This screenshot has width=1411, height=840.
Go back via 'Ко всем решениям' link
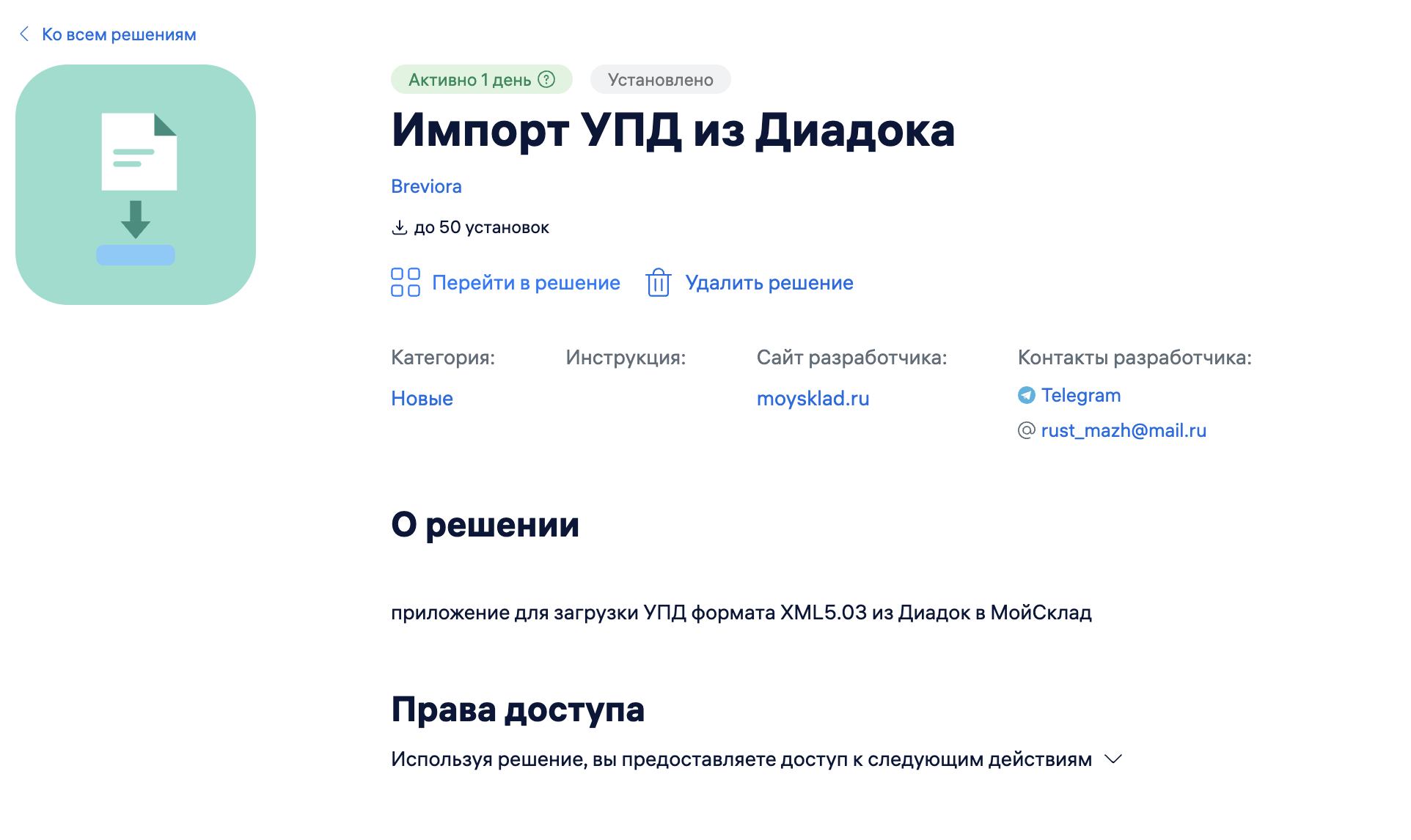click(x=119, y=34)
